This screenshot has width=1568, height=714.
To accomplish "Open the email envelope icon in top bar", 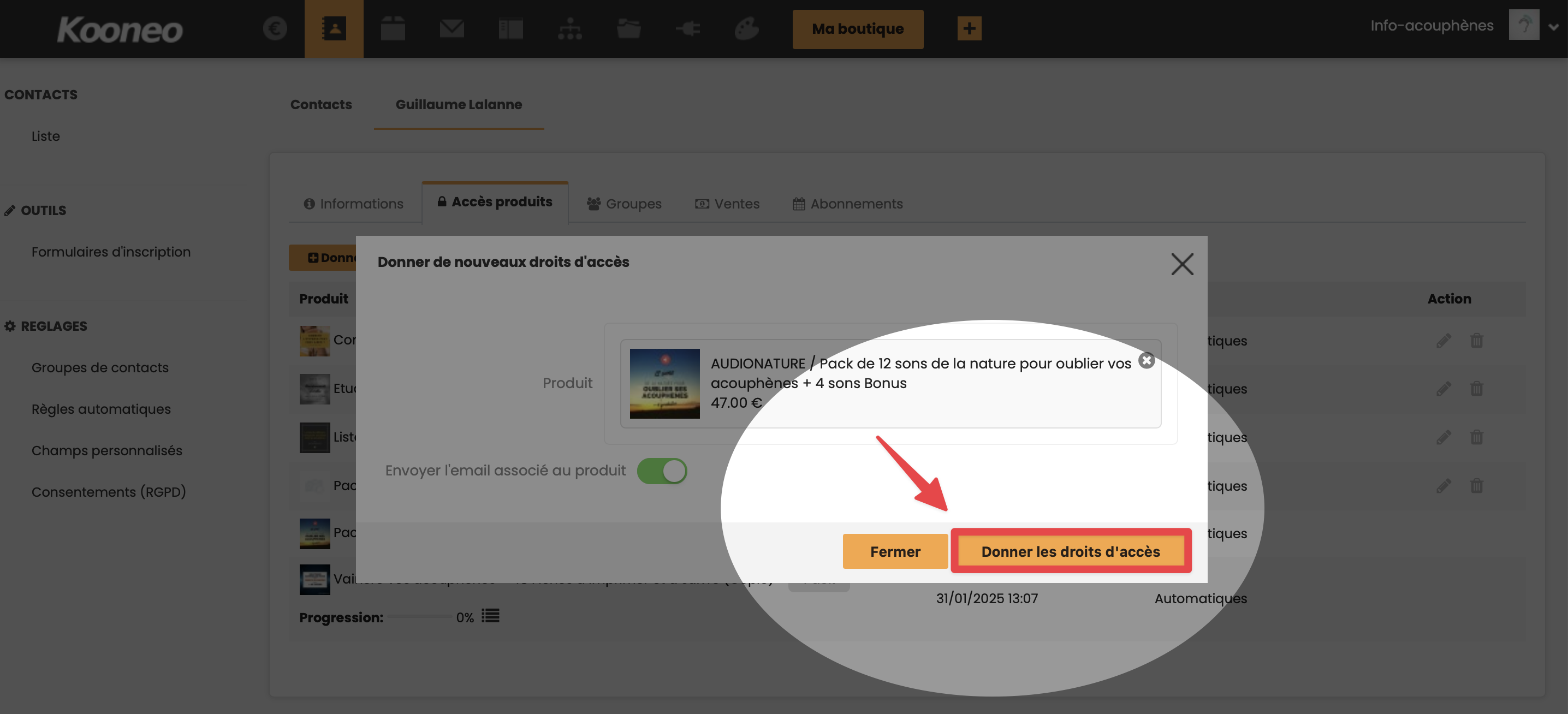I will [x=452, y=28].
